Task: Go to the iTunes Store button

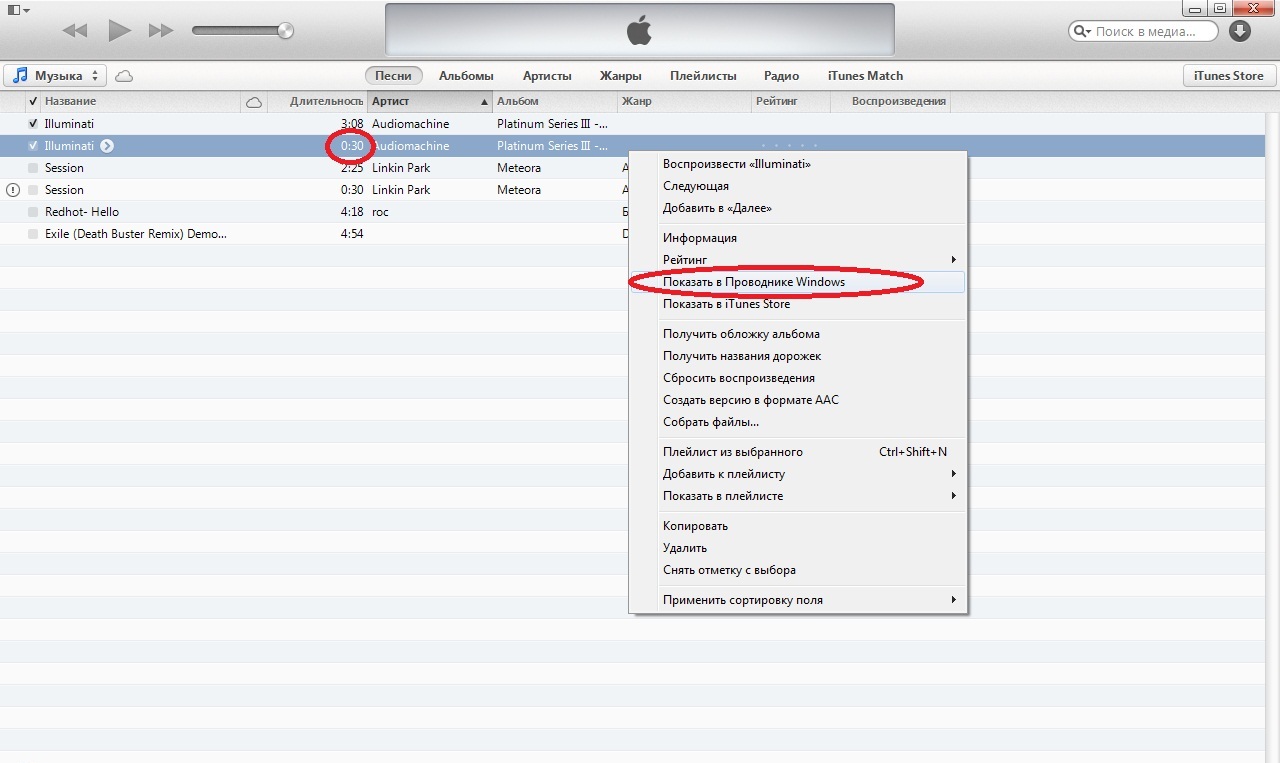Action: [x=1228, y=75]
